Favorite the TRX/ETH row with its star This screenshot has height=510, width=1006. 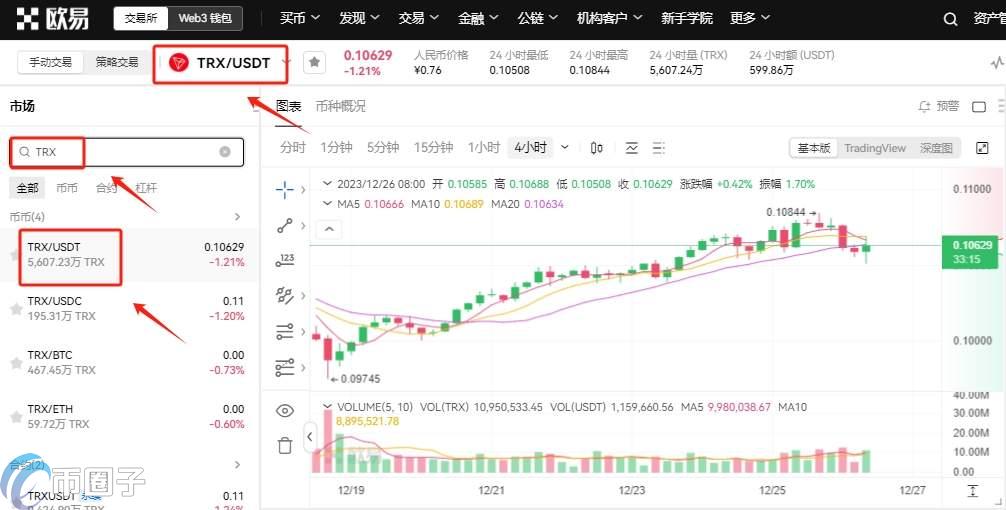click(x=16, y=417)
